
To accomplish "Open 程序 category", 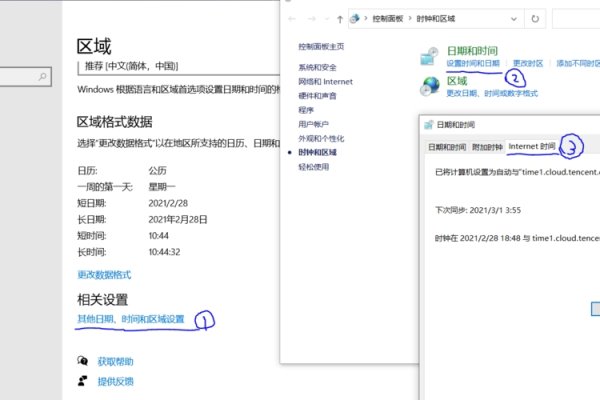I will (x=306, y=110).
